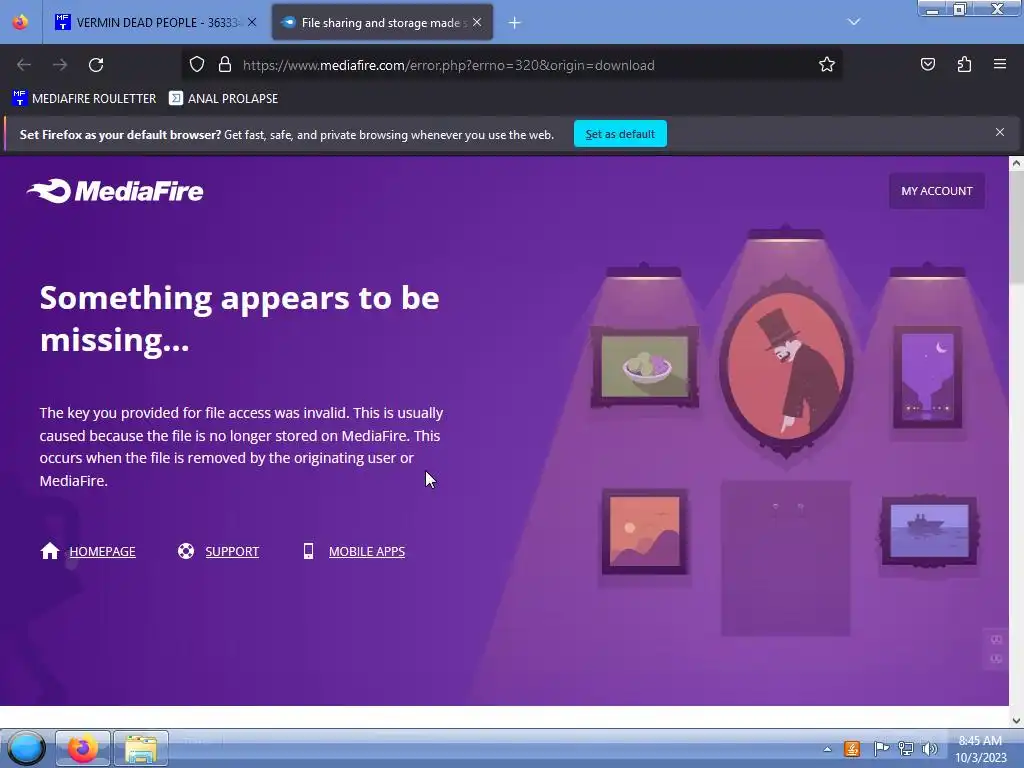
Task: Dismiss the default browser notification bar
Action: (1000, 132)
